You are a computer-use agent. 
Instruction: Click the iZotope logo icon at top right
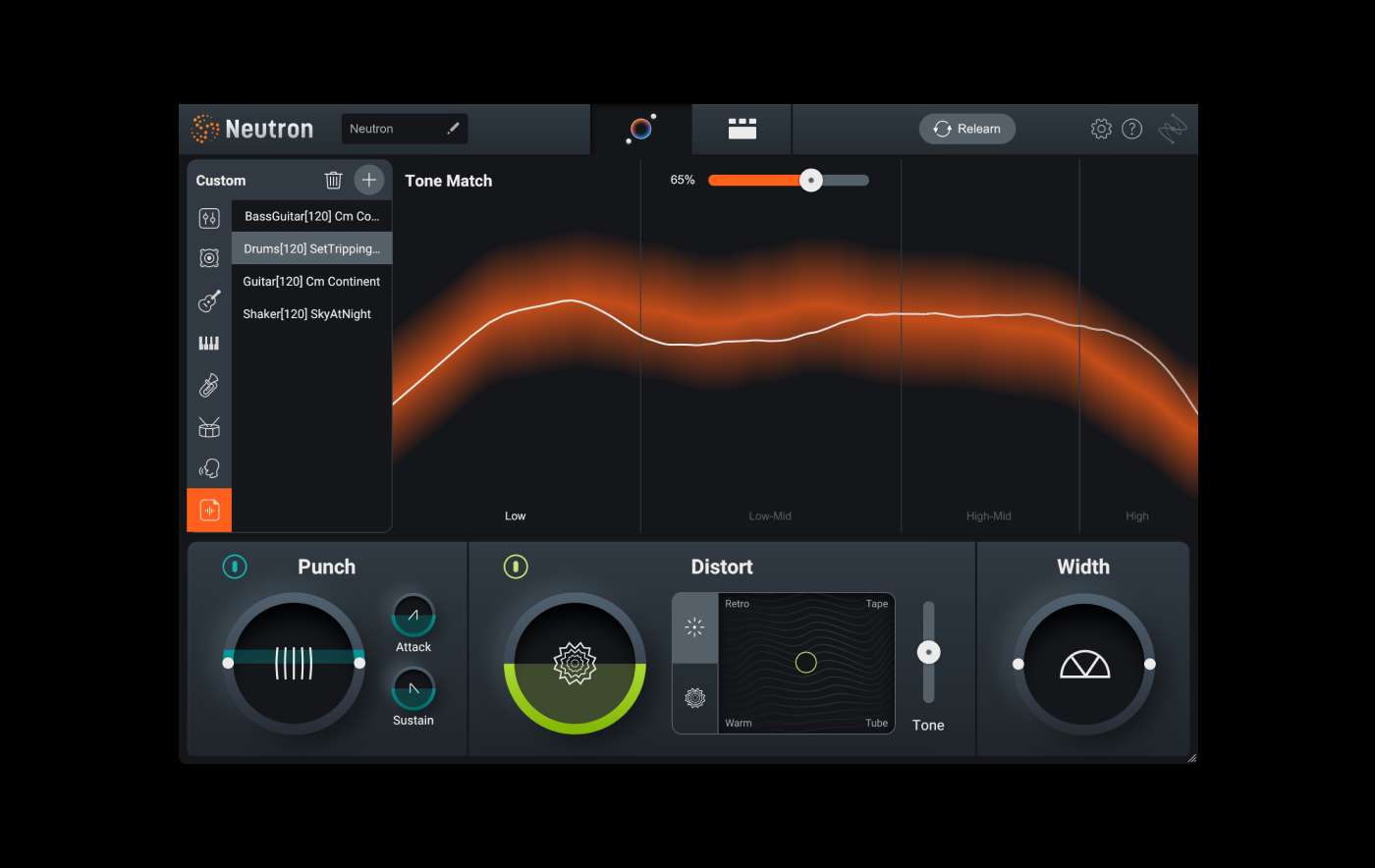1173,129
